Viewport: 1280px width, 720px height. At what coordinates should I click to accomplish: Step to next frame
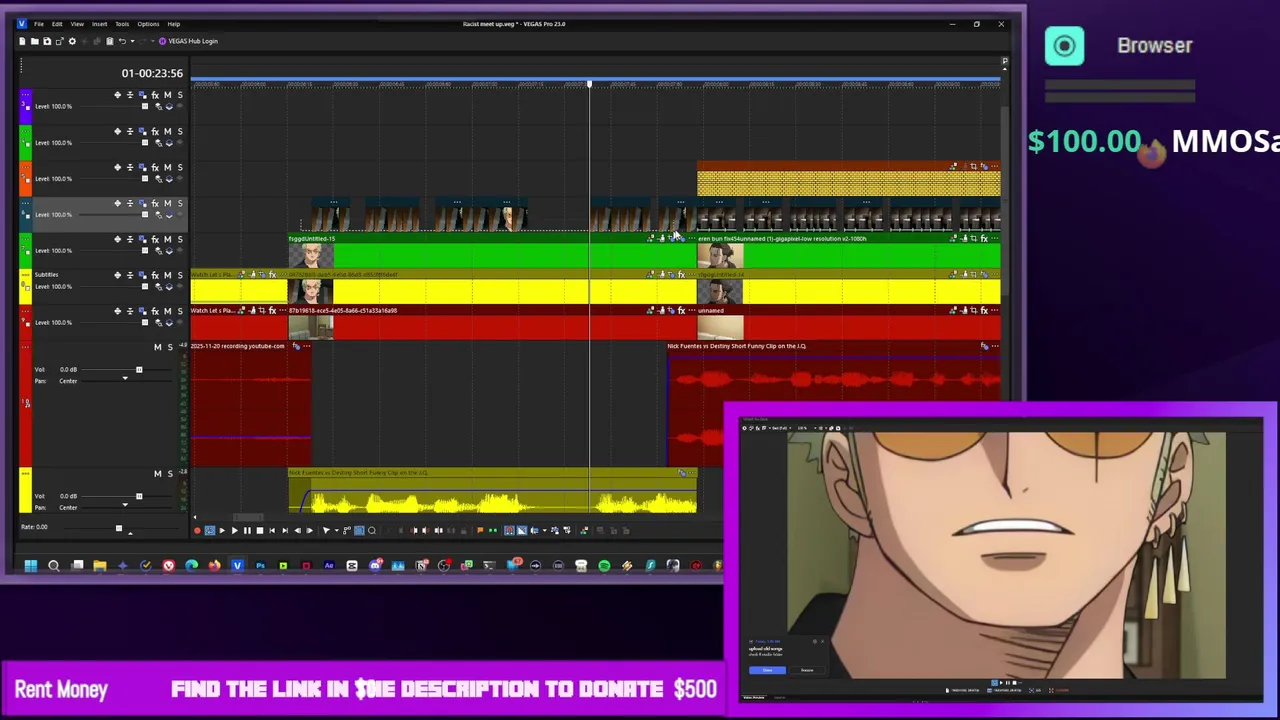[x=309, y=531]
